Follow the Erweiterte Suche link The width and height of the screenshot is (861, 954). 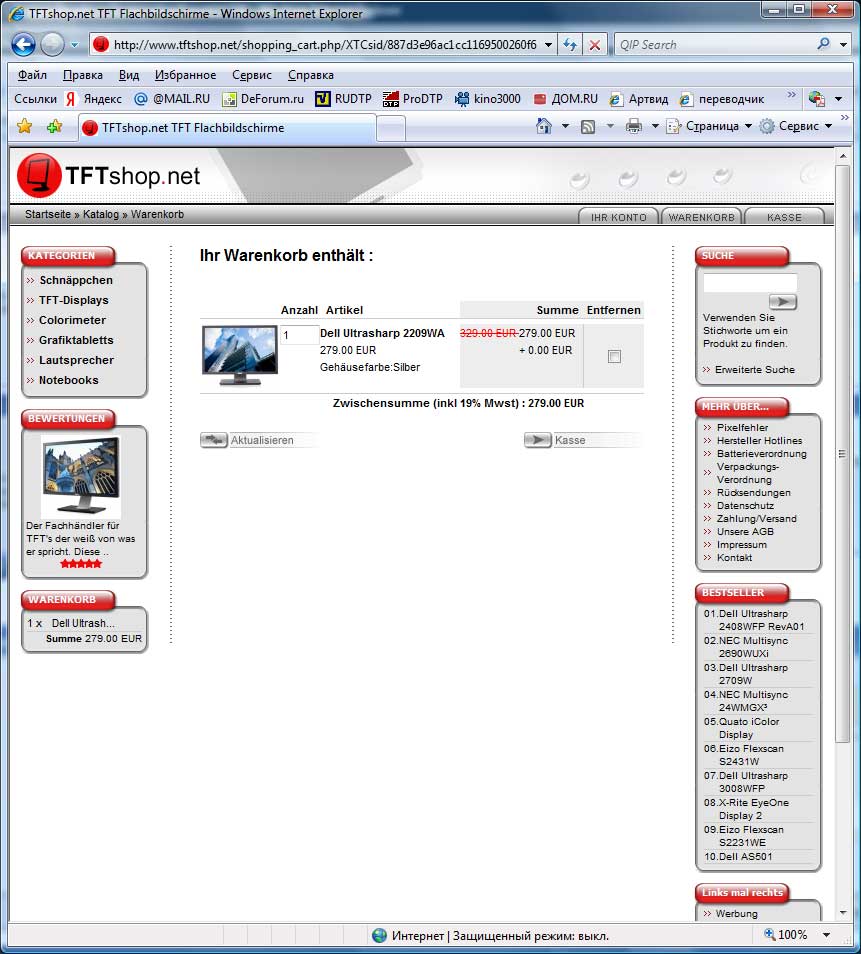click(755, 369)
